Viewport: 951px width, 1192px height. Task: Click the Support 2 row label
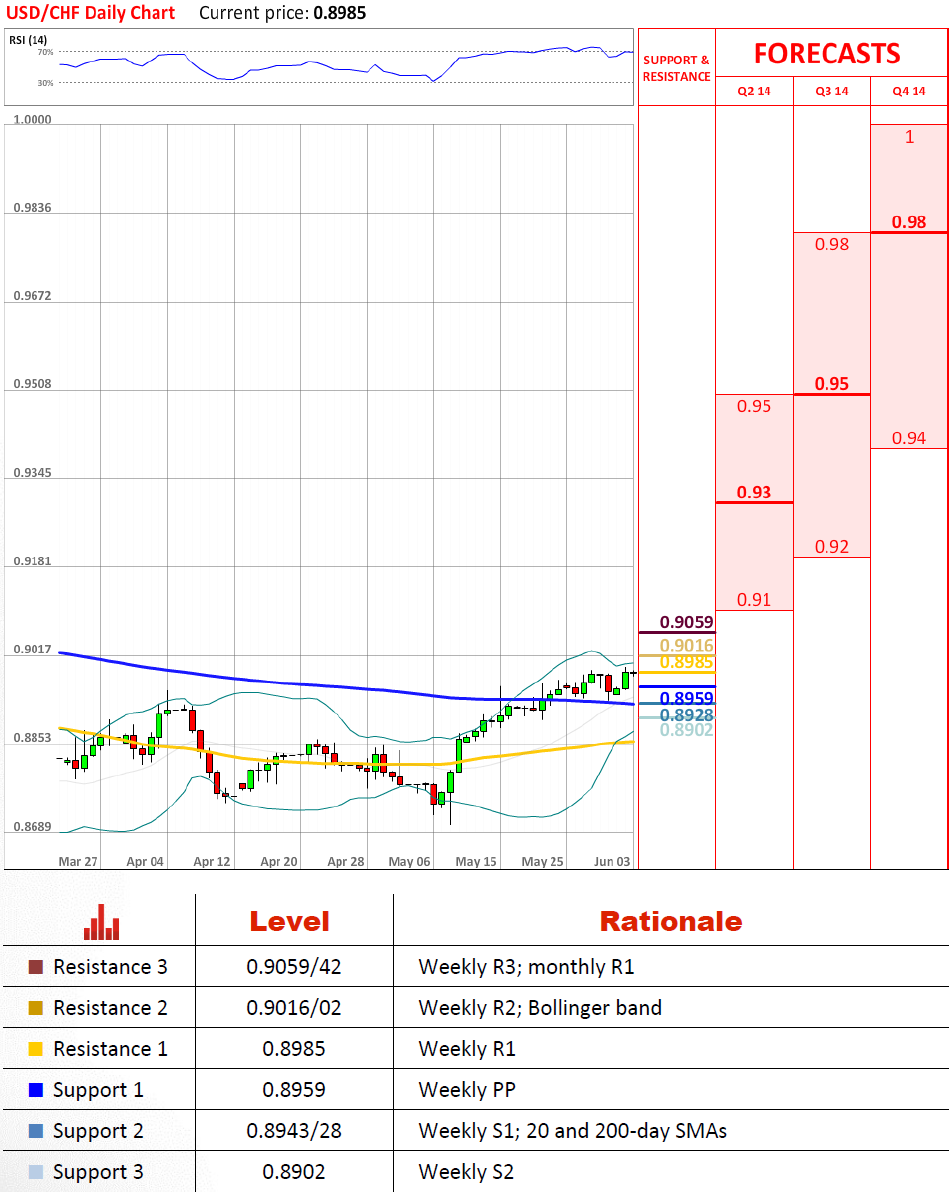coord(98,1131)
